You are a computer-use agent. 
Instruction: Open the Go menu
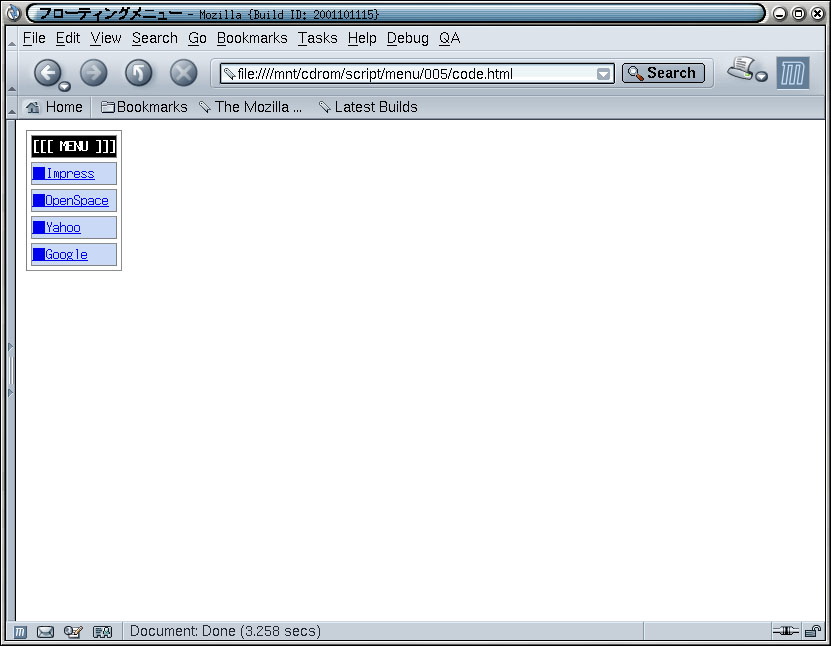[x=197, y=38]
